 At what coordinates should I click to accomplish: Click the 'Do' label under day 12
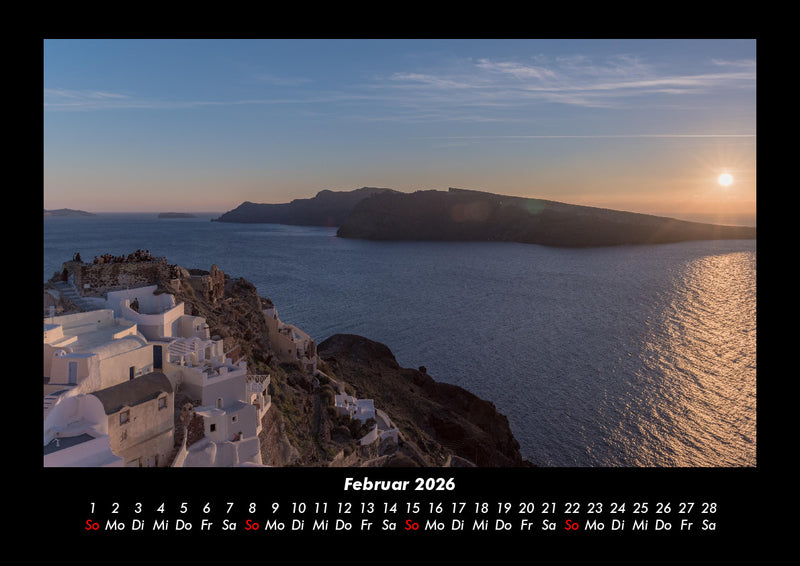(x=343, y=525)
